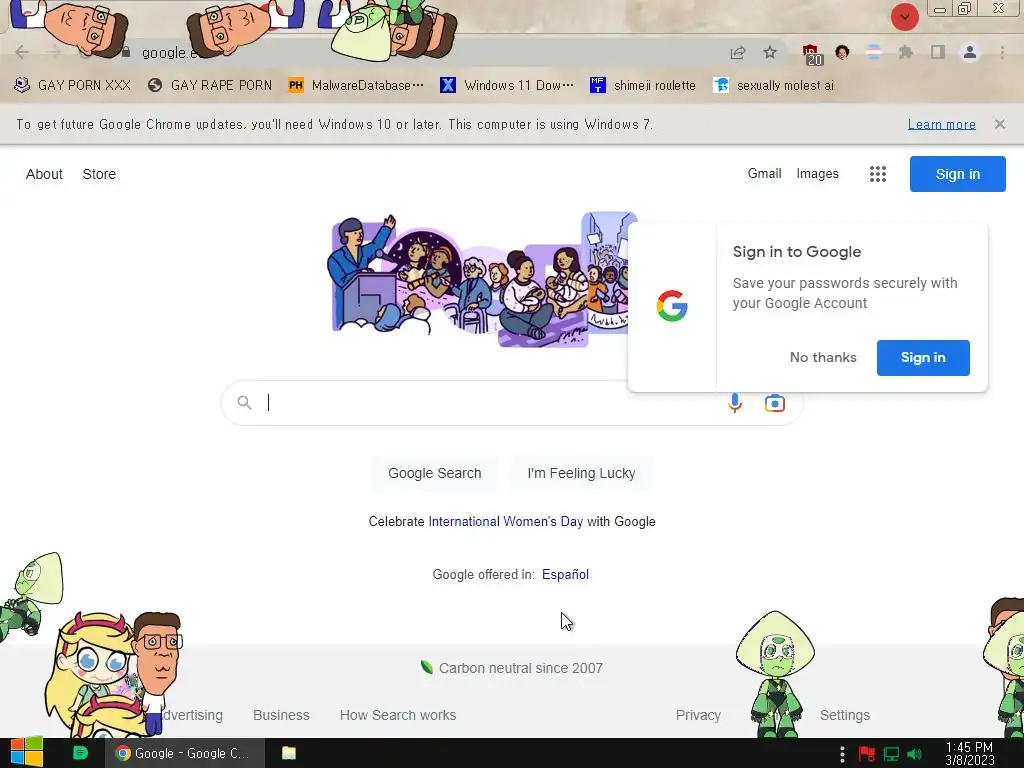1024x768 pixels.
Task: Open the About link
Action: (x=44, y=174)
